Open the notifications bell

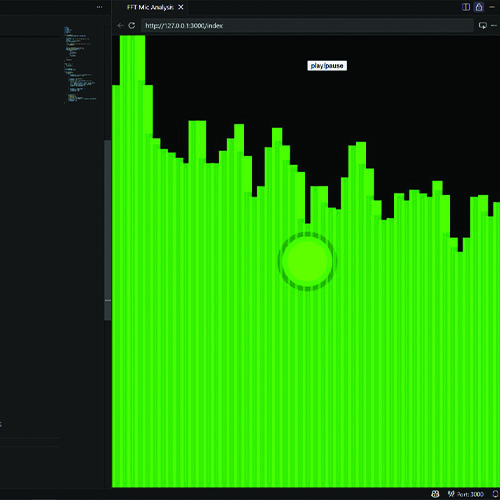point(495,494)
